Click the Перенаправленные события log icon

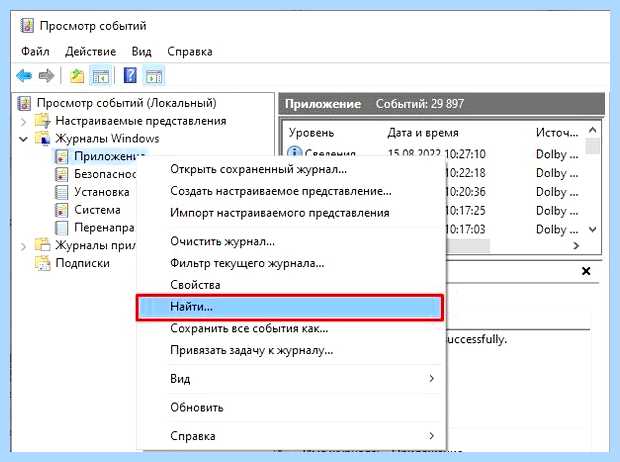click(61, 227)
